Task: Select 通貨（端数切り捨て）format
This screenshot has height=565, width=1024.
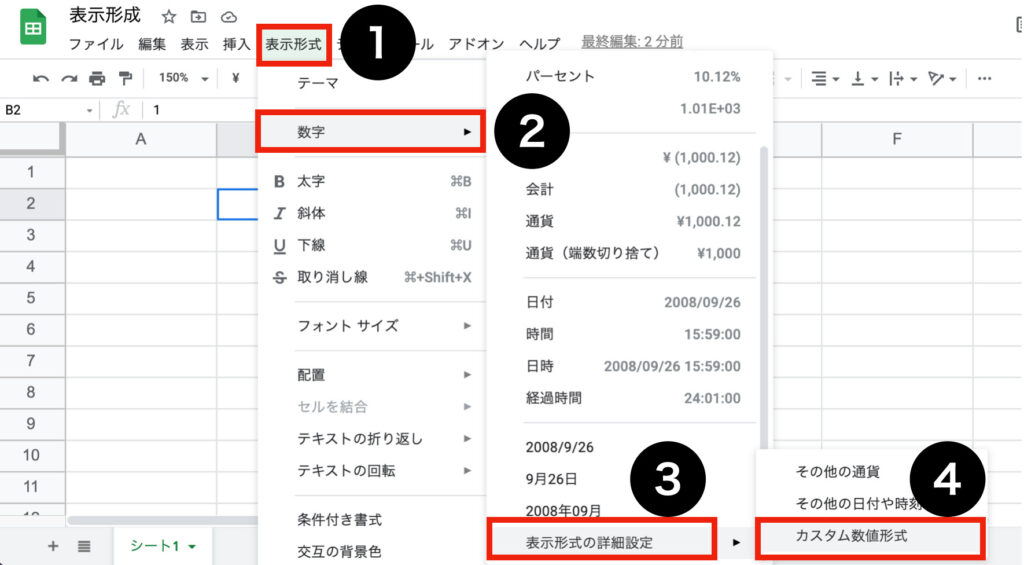Action: tap(633, 253)
